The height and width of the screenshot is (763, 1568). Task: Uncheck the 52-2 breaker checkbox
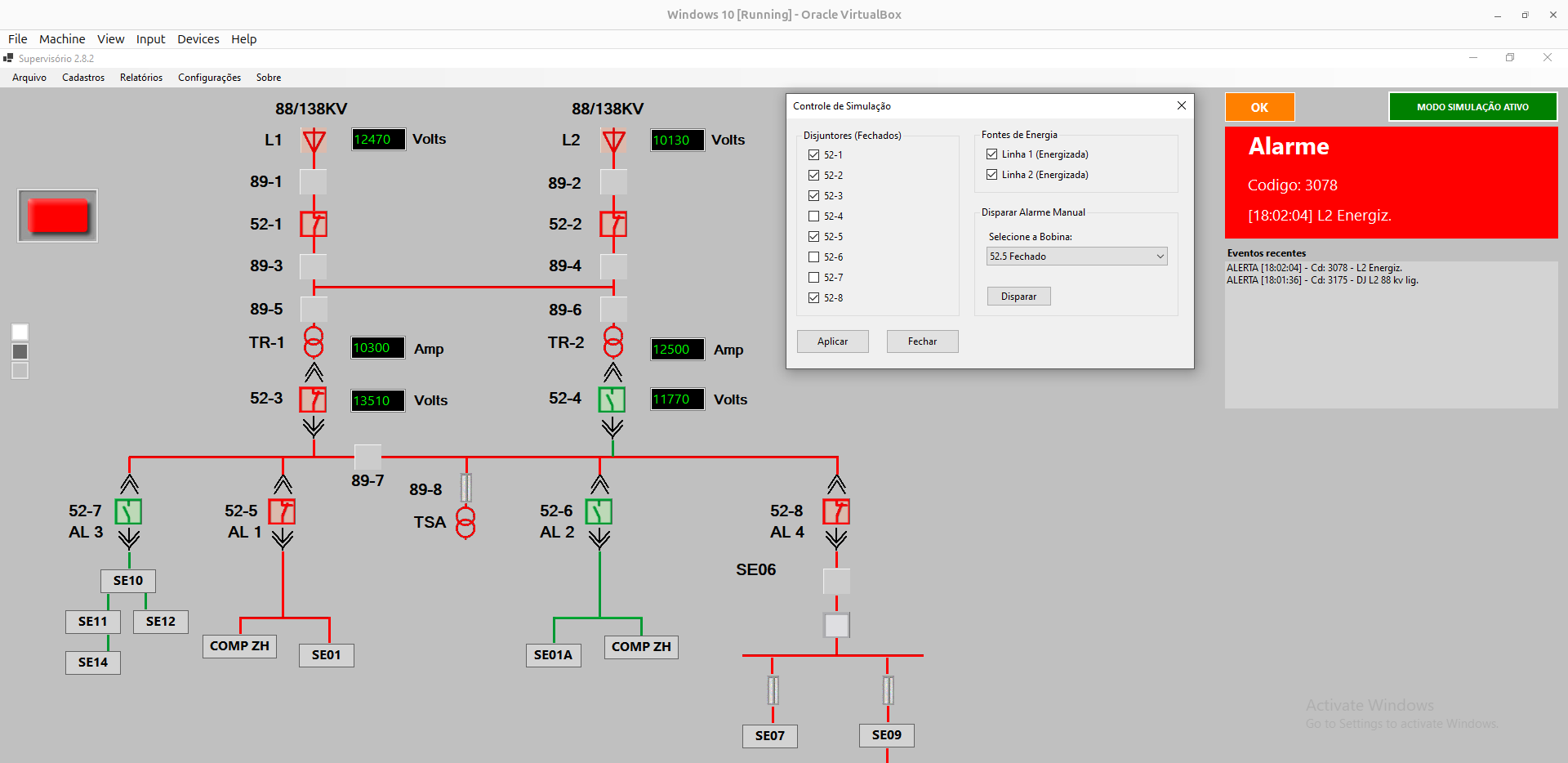(x=813, y=175)
